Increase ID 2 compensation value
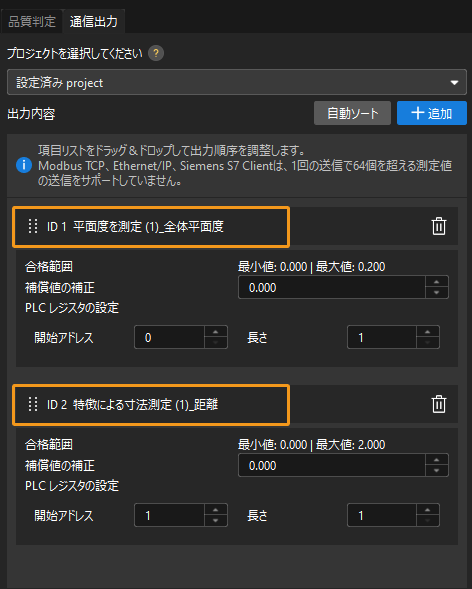The height and width of the screenshot is (589, 472). click(x=437, y=460)
